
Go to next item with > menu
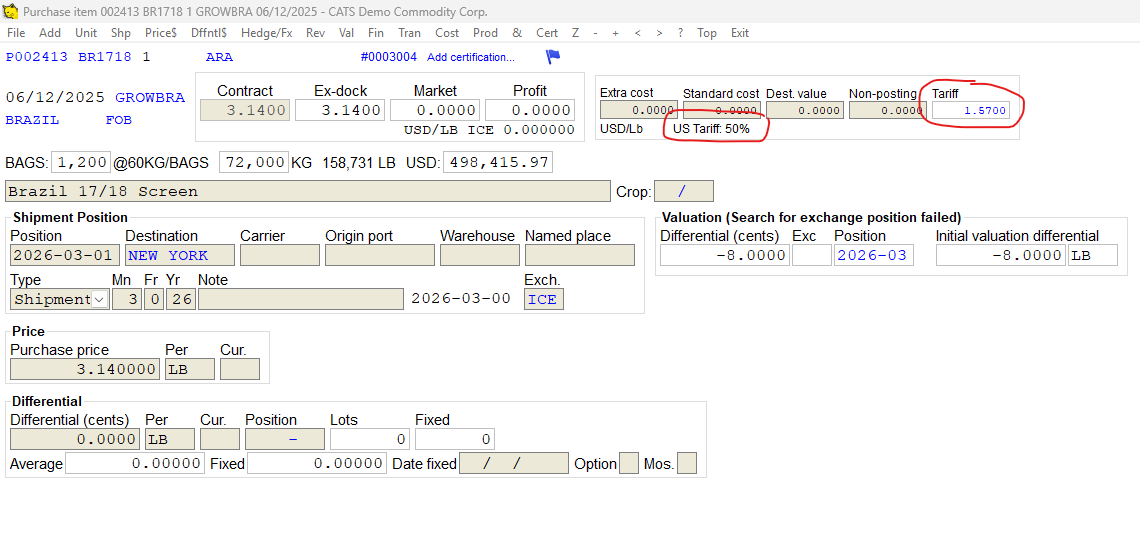(659, 33)
